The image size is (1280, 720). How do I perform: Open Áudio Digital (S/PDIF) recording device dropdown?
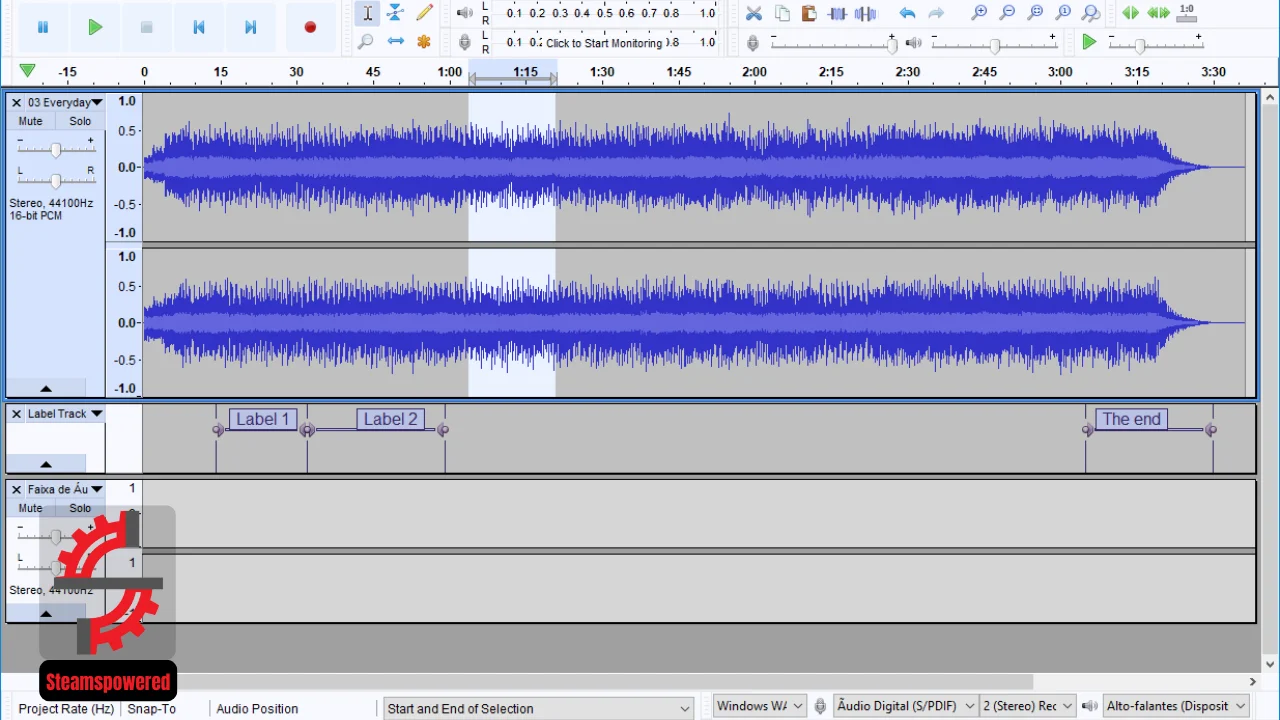pos(906,706)
